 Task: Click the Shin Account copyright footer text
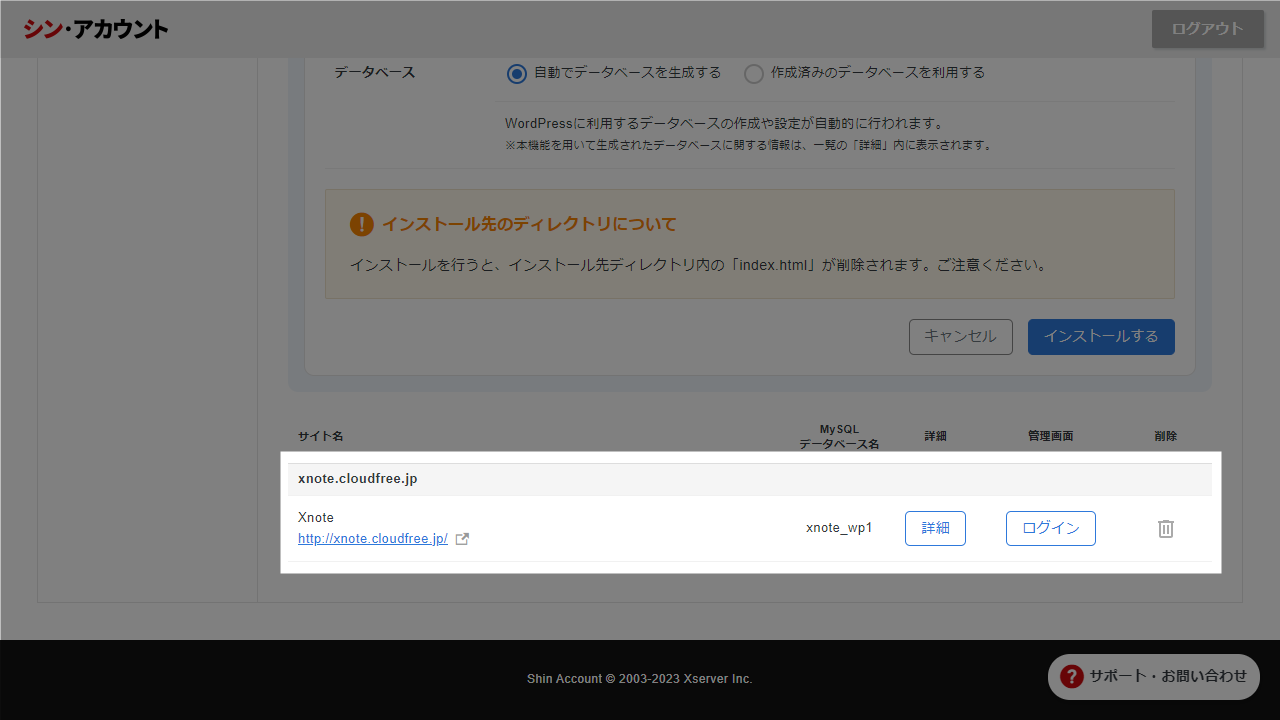click(x=640, y=679)
